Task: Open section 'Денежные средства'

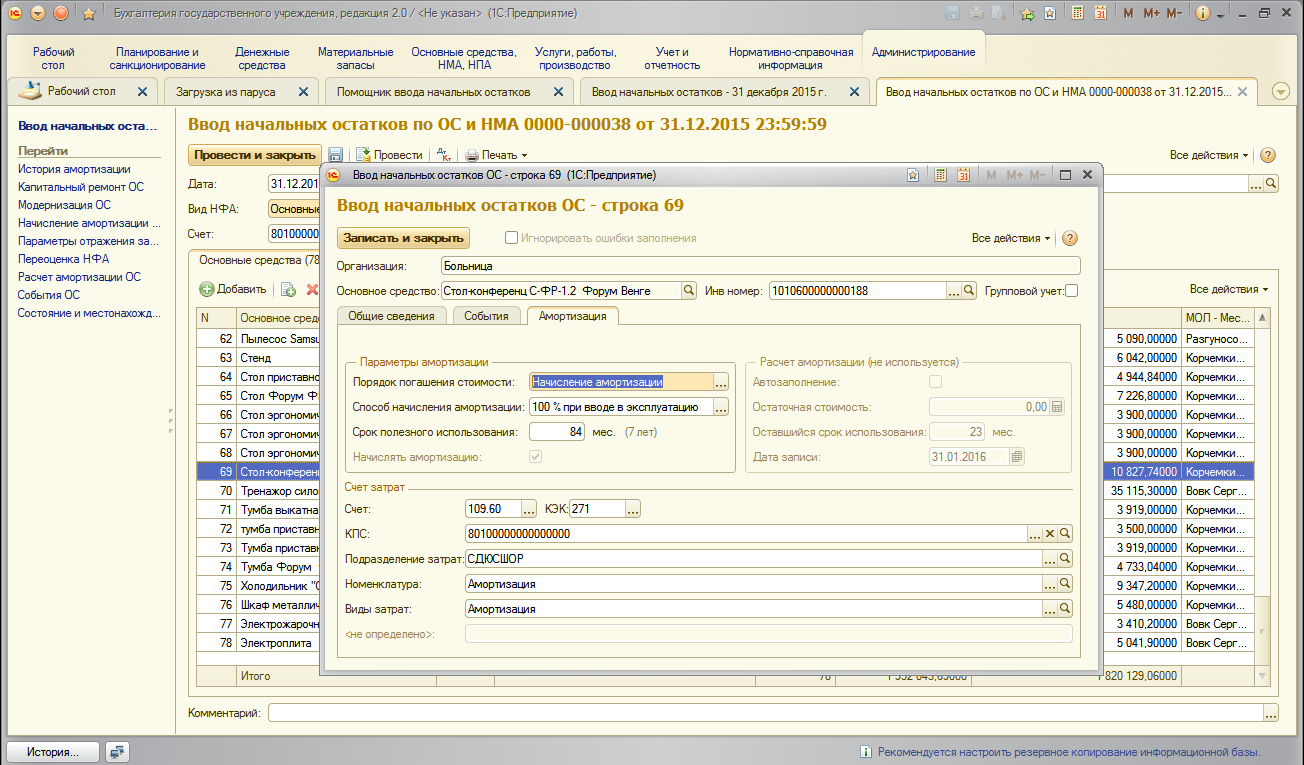Action: (x=262, y=58)
